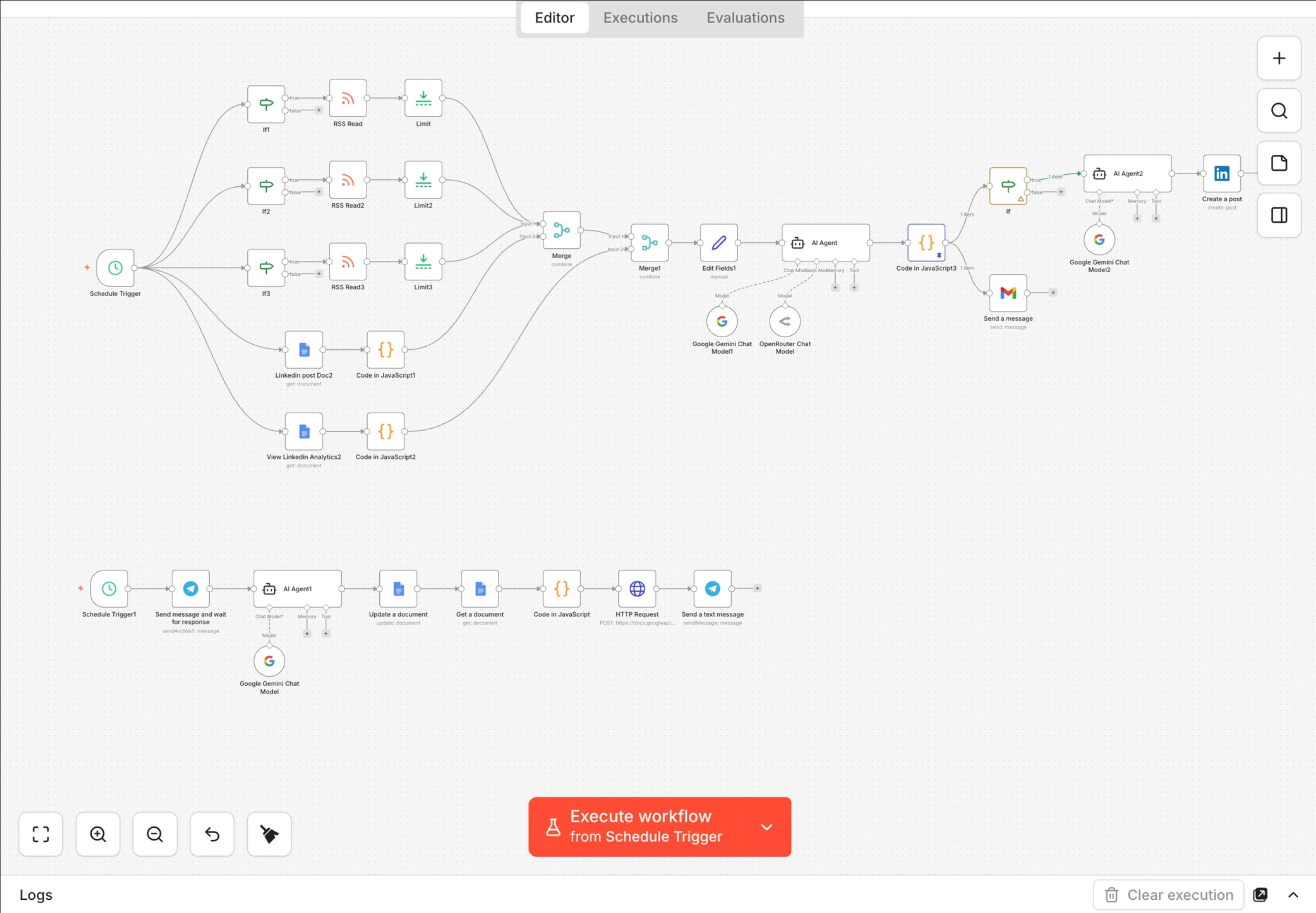Open the Evaluations tab

coord(745,18)
